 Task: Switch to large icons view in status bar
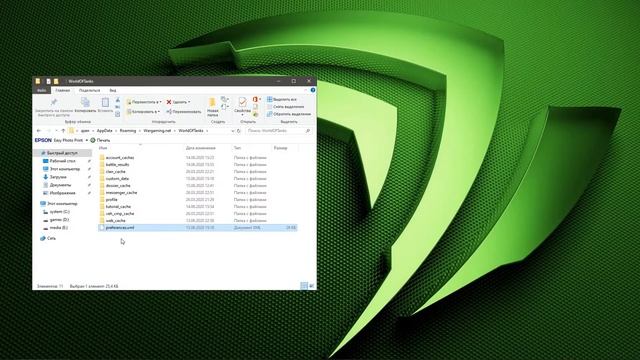311,286
